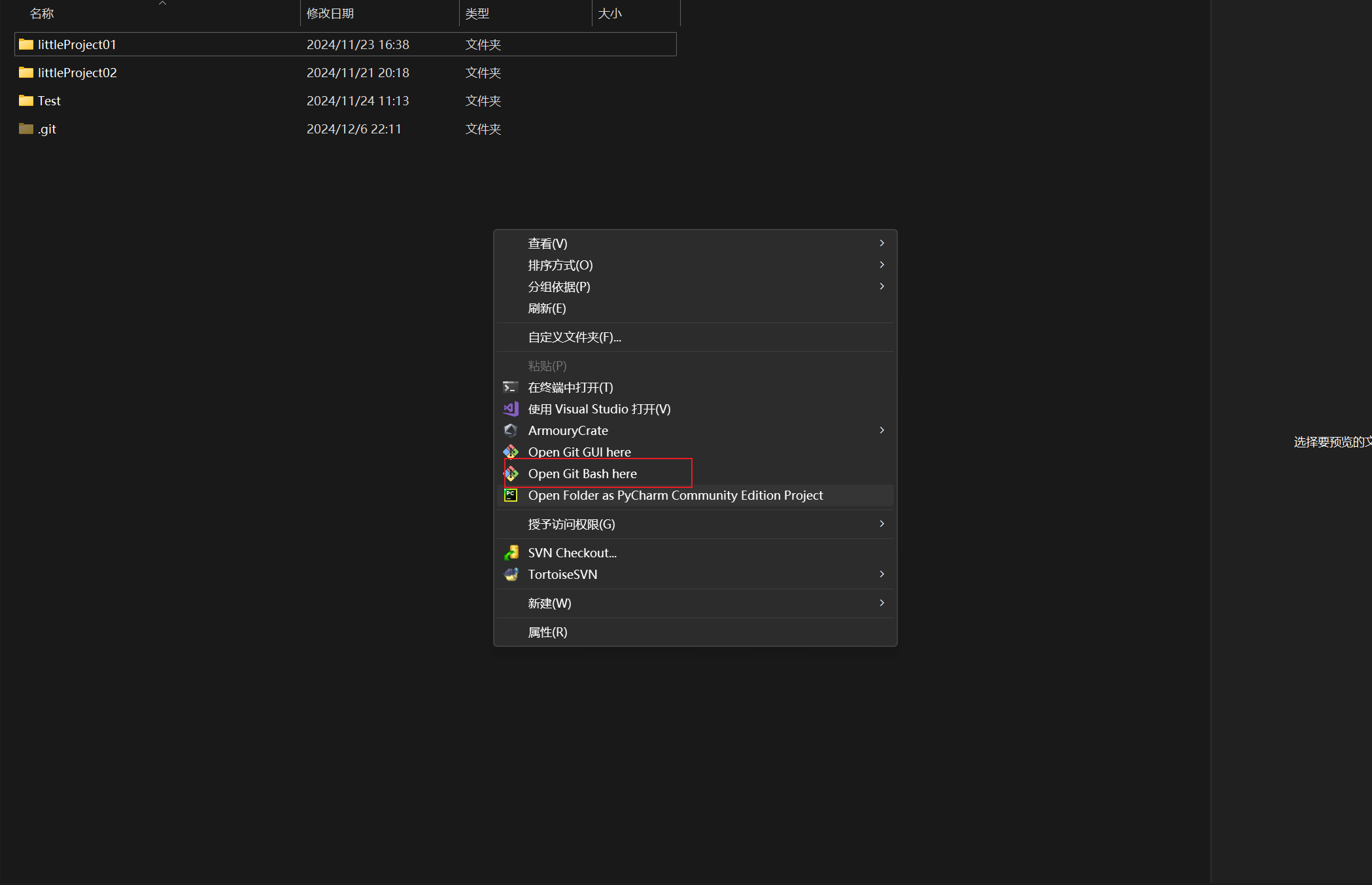Open the 新建(W) menu entry
This screenshot has width=1372, height=885.
click(x=695, y=603)
